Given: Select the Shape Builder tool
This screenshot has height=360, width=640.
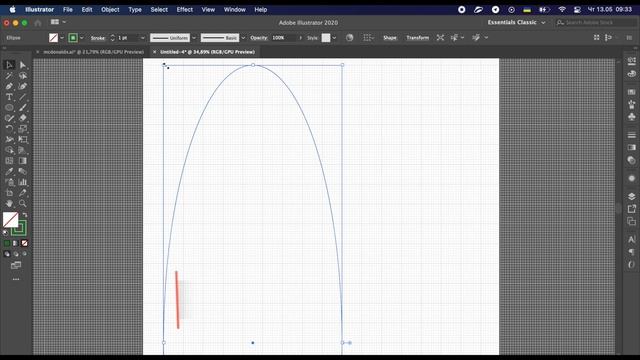Looking at the screenshot, I should (9, 150).
